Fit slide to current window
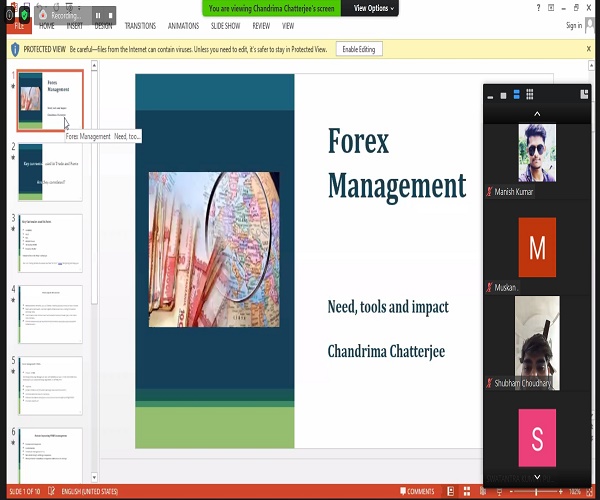The image size is (600, 500). click(x=589, y=492)
